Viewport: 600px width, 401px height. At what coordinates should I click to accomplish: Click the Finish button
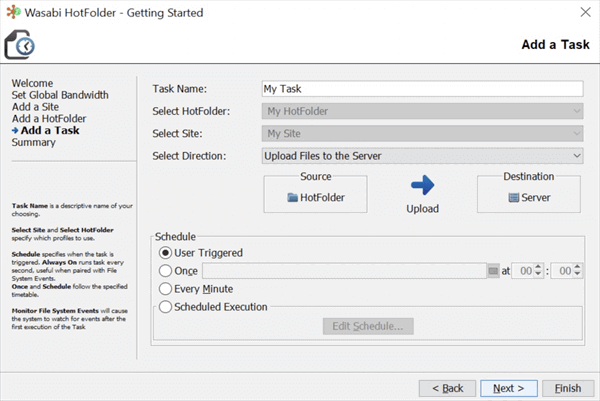pos(567,387)
